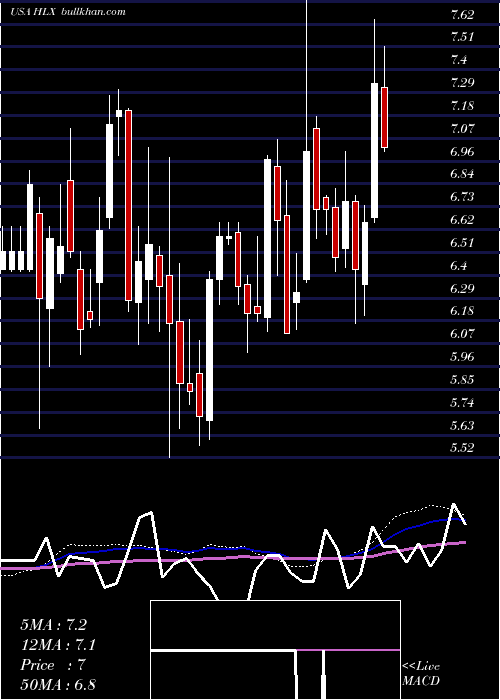Click the 6.62 price axis label
Viewport: 500px width, 700px height.
[x=462, y=219]
